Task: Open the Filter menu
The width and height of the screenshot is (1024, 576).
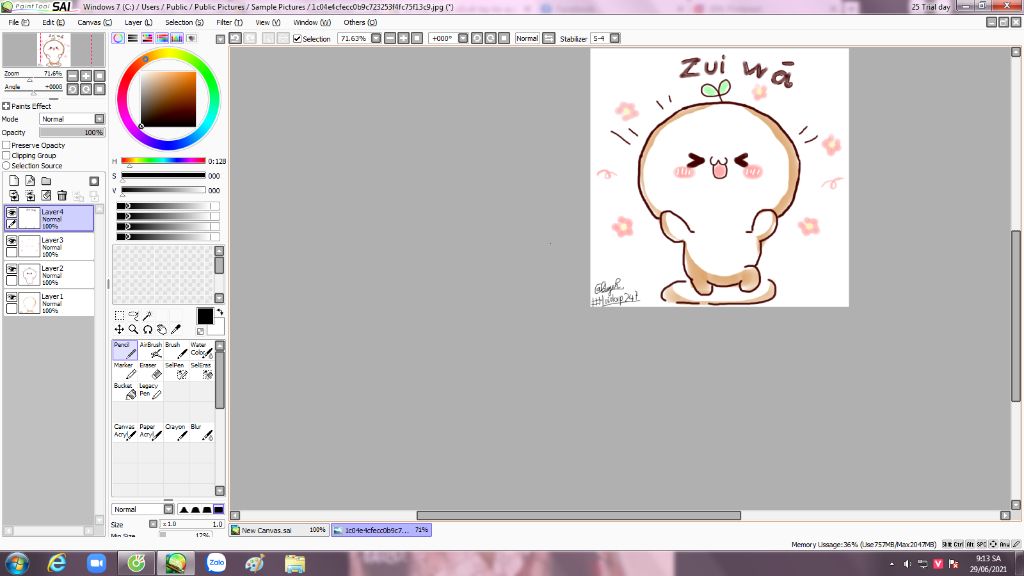Action: coord(229,22)
